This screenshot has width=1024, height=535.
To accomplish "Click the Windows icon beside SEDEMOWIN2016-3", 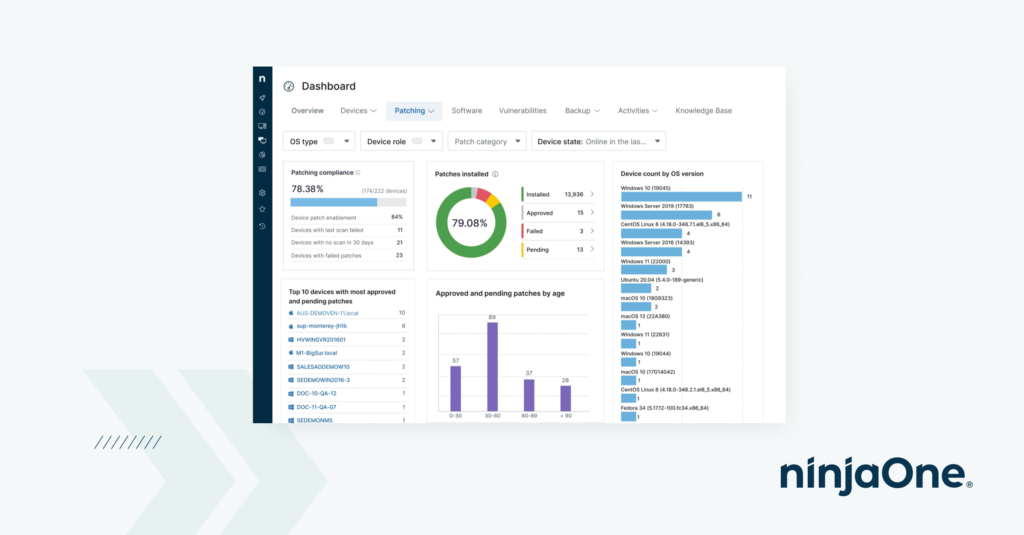I will (291, 380).
